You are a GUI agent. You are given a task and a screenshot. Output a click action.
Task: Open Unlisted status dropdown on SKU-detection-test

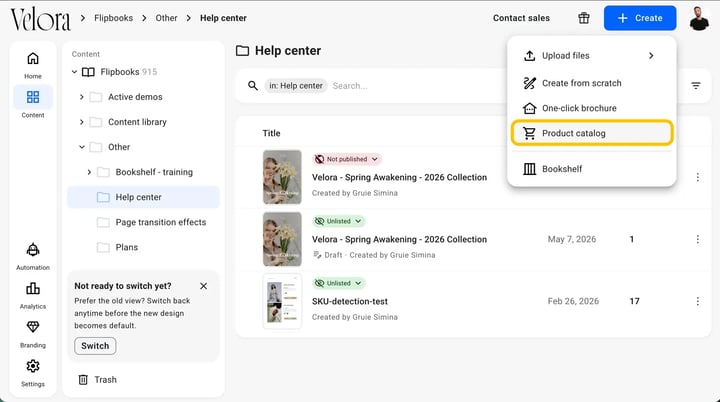tap(338, 283)
